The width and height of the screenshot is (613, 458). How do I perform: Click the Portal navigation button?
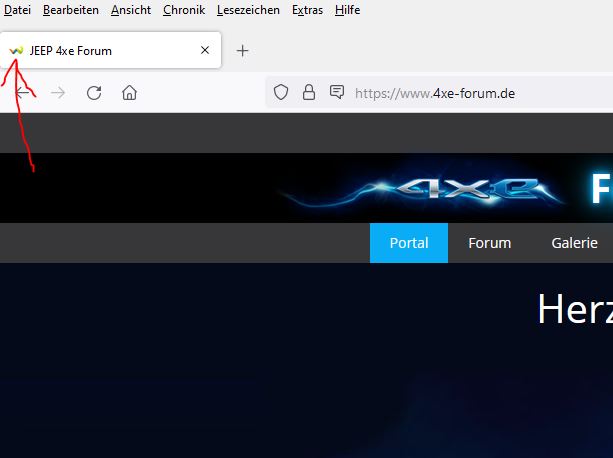pos(409,243)
